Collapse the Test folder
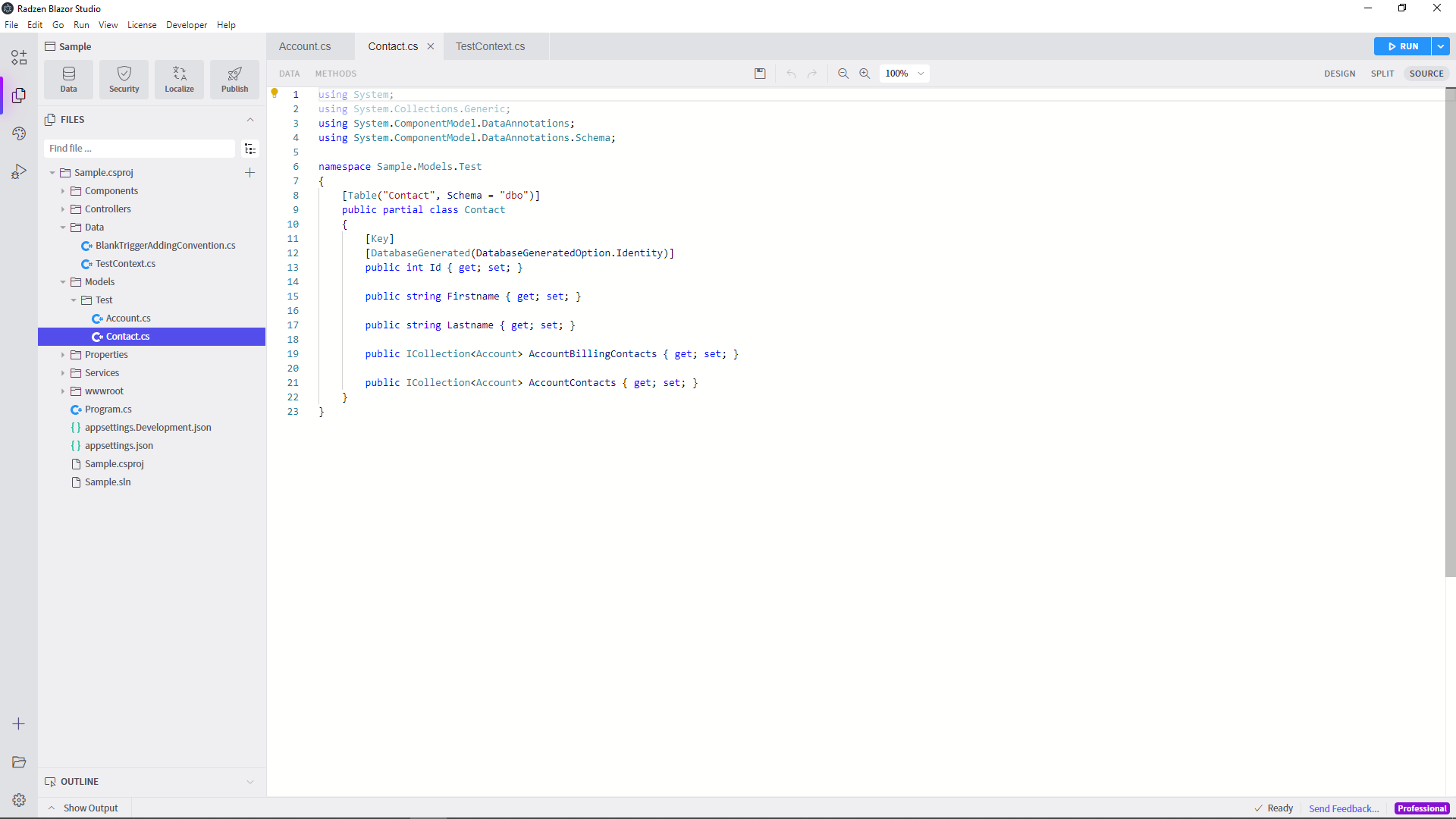Viewport: 1456px width, 819px height. point(74,300)
